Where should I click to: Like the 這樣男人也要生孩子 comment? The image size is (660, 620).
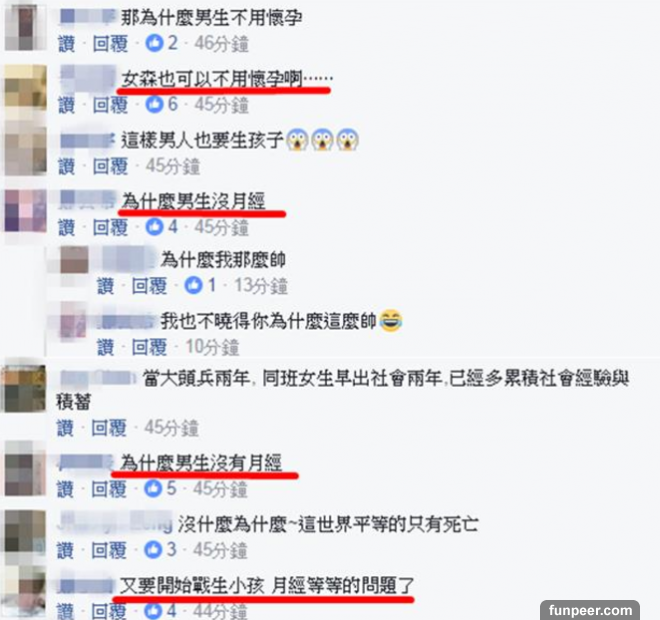(x=67, y=166)
